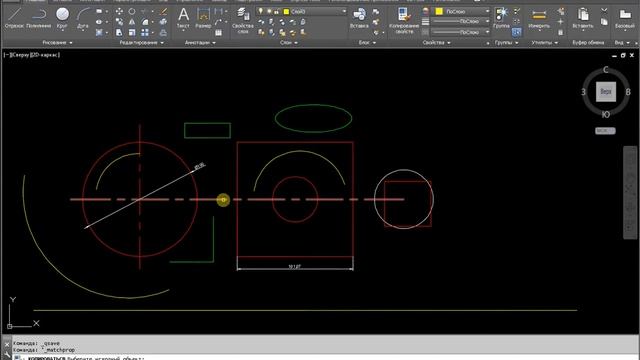Expand the Слои panel
The height and width of the screenshot is (360, 640).
pos(289,42)
